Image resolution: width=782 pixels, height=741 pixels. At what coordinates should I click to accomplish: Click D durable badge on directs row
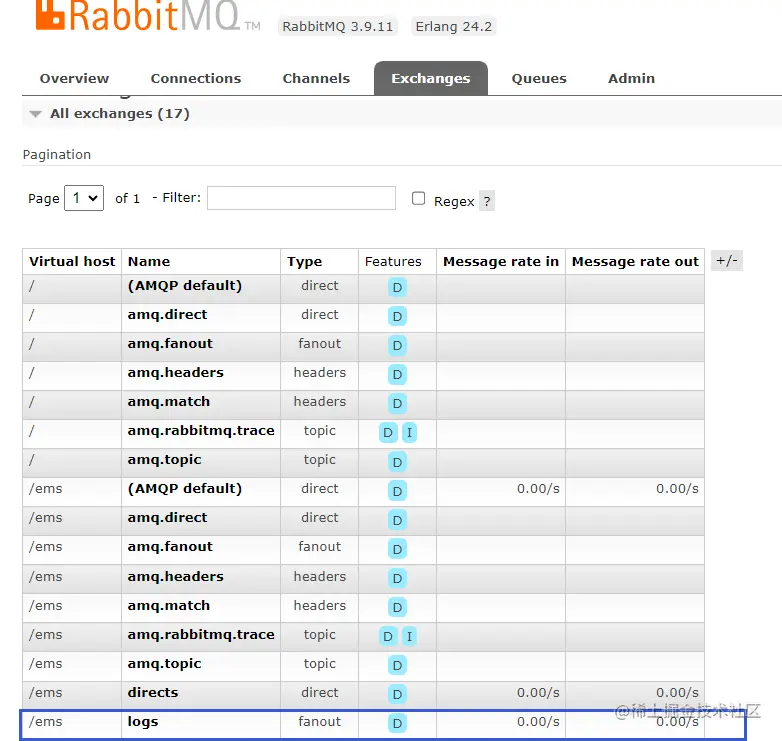[397, 694]
